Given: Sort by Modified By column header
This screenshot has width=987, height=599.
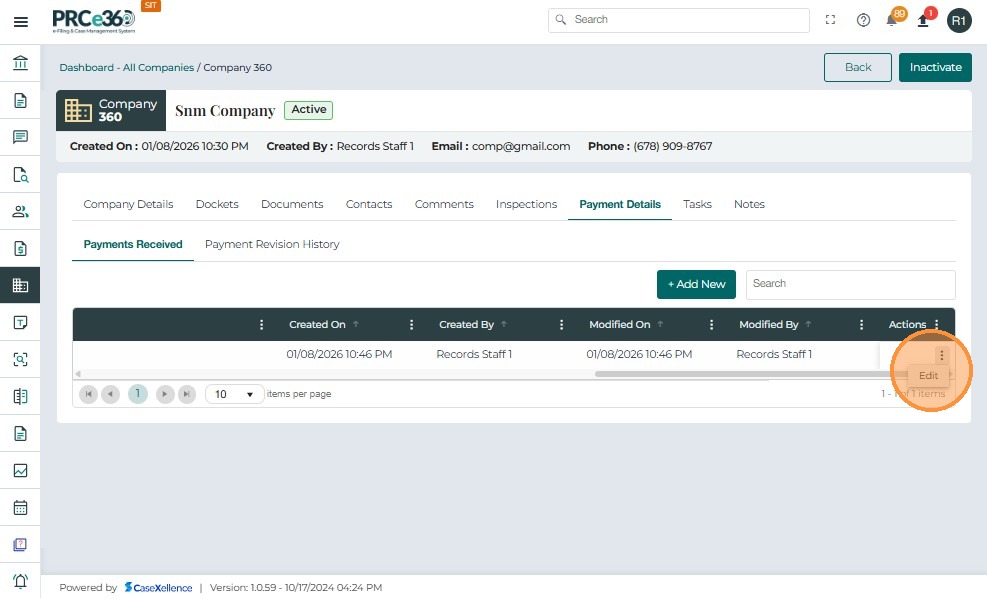Looking at the screenshot, I should pyautogui.click(x=769, y=325).
